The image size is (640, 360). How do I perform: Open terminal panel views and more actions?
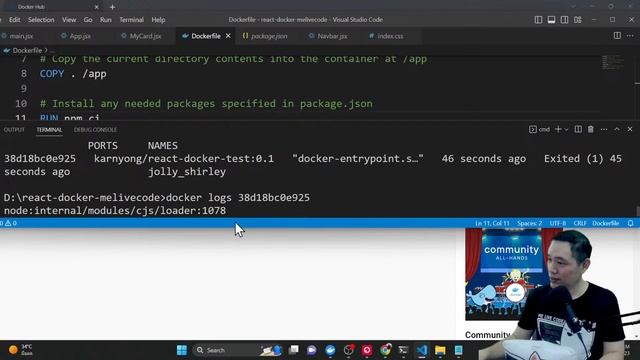(x=604, y=129)
